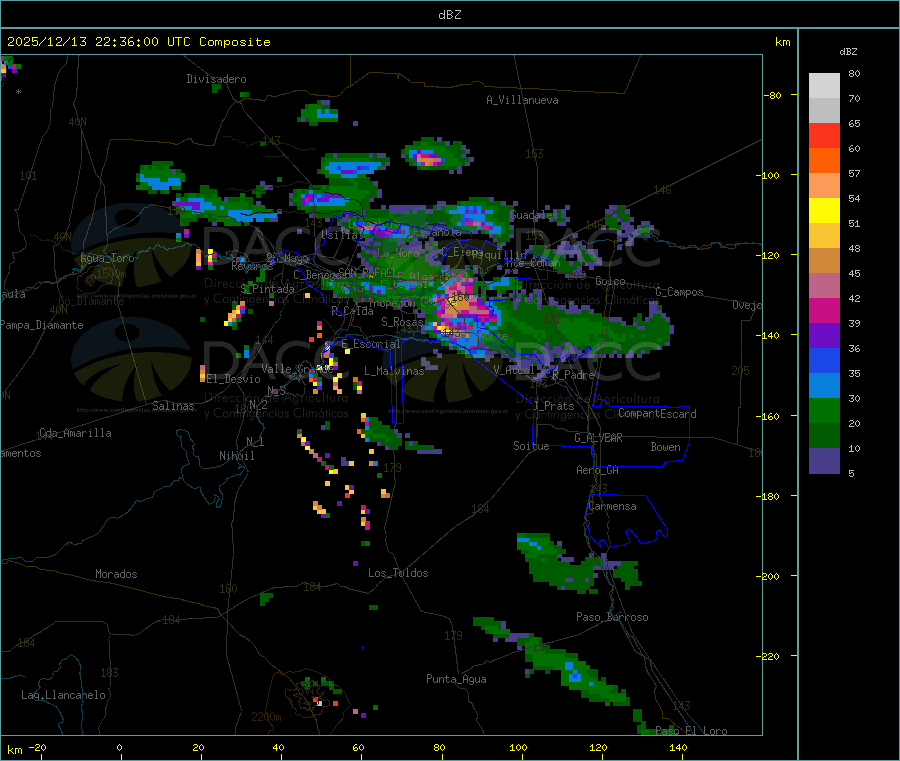Select the 5 dBZ purple legend swatch
Screen dimensions: 900x761
click(x=824, y=461)
